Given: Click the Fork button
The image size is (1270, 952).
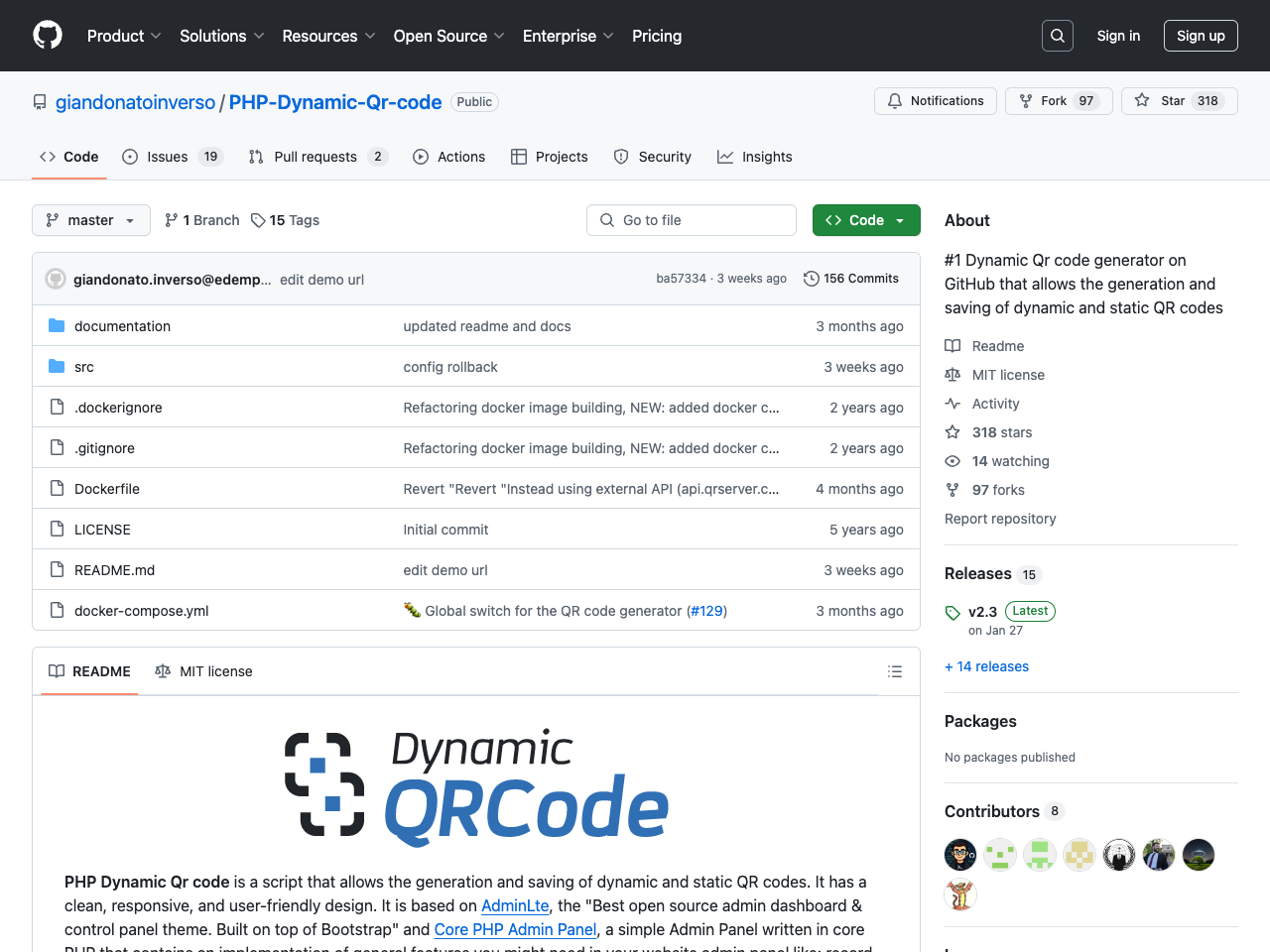Looking at the screenshot, I should pos(1059,101).
